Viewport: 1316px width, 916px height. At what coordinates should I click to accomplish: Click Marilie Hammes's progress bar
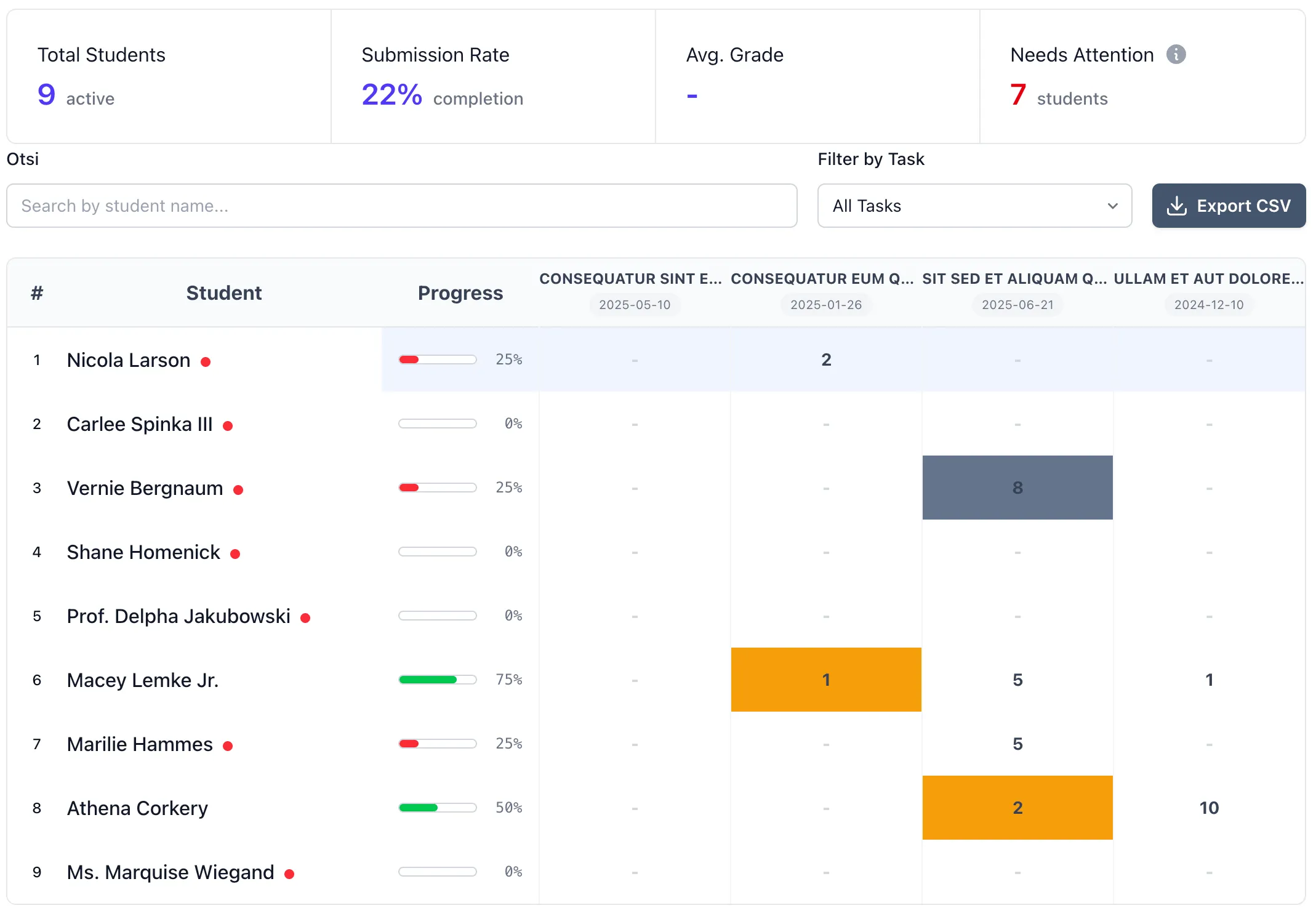438,744
